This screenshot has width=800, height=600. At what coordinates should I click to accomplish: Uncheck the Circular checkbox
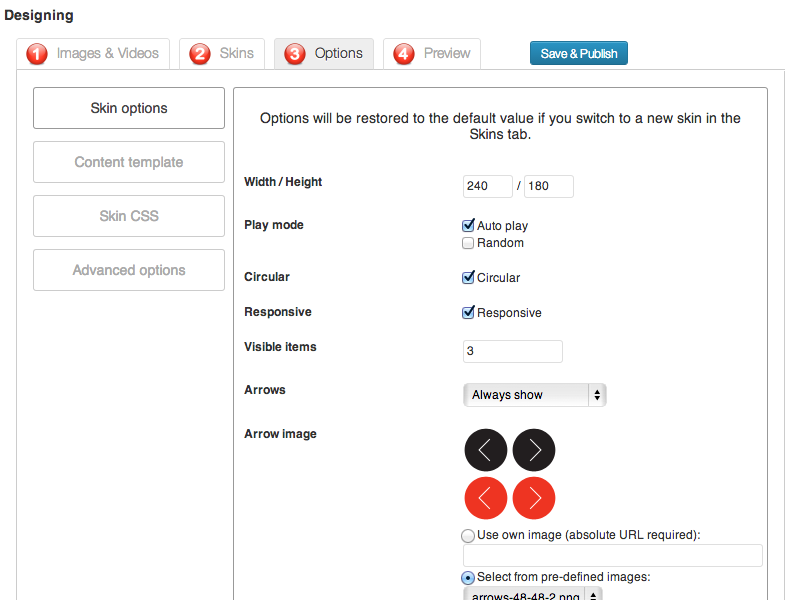pos(468,278)
